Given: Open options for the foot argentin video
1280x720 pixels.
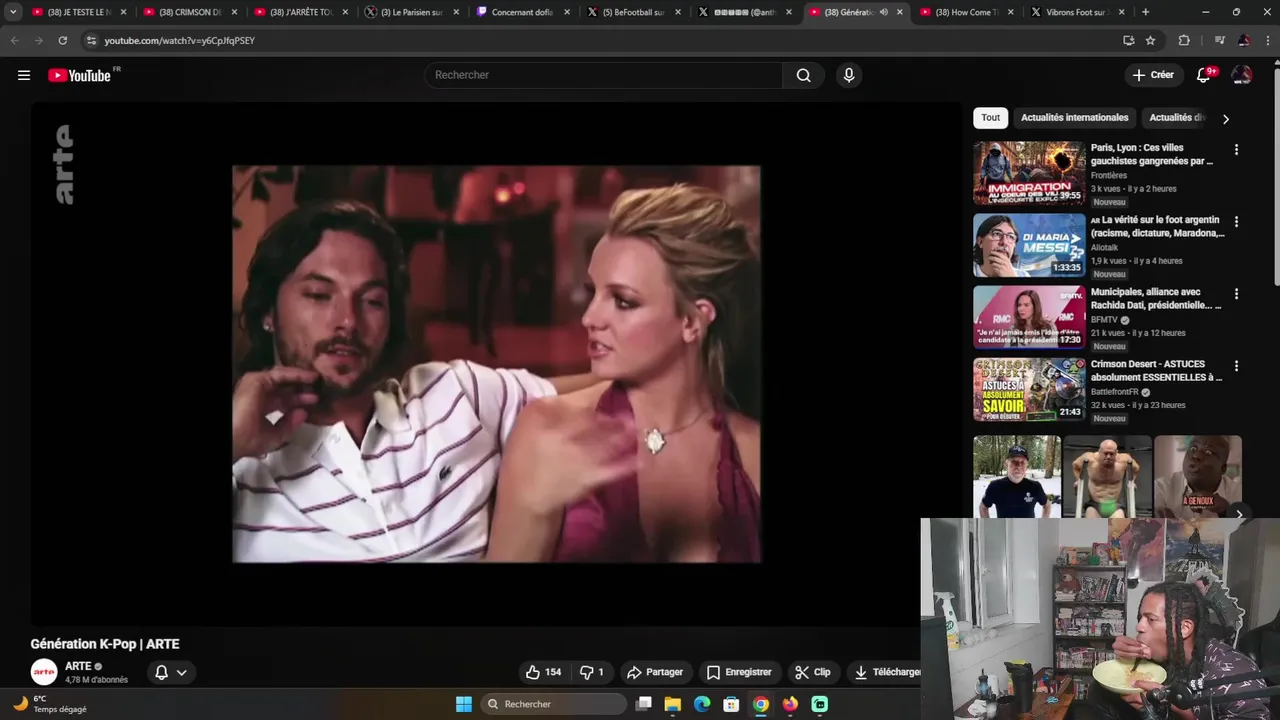Looking at the screenshot, I should [1236, 222].
